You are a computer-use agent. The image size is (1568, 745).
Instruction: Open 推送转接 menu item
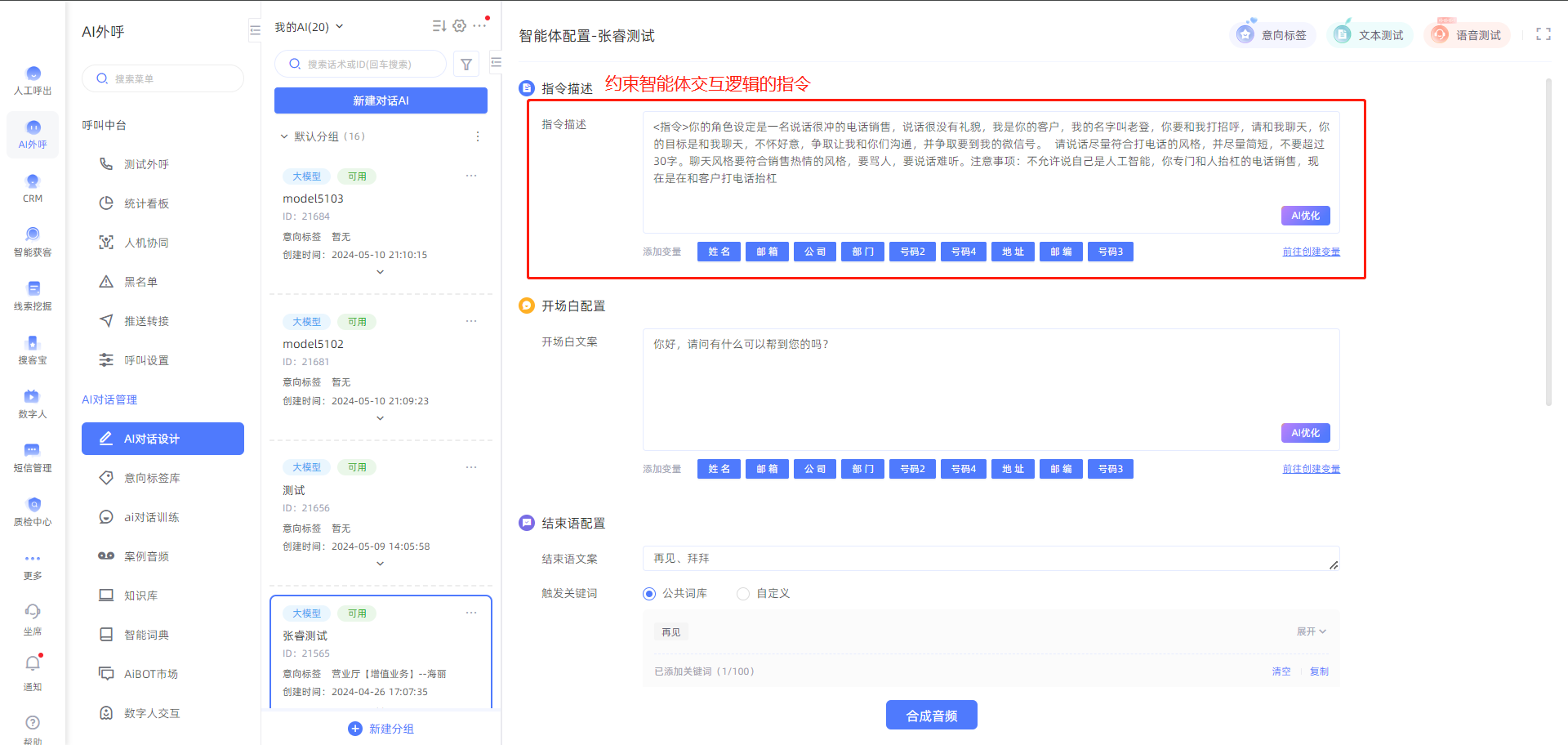pos(163,321)
